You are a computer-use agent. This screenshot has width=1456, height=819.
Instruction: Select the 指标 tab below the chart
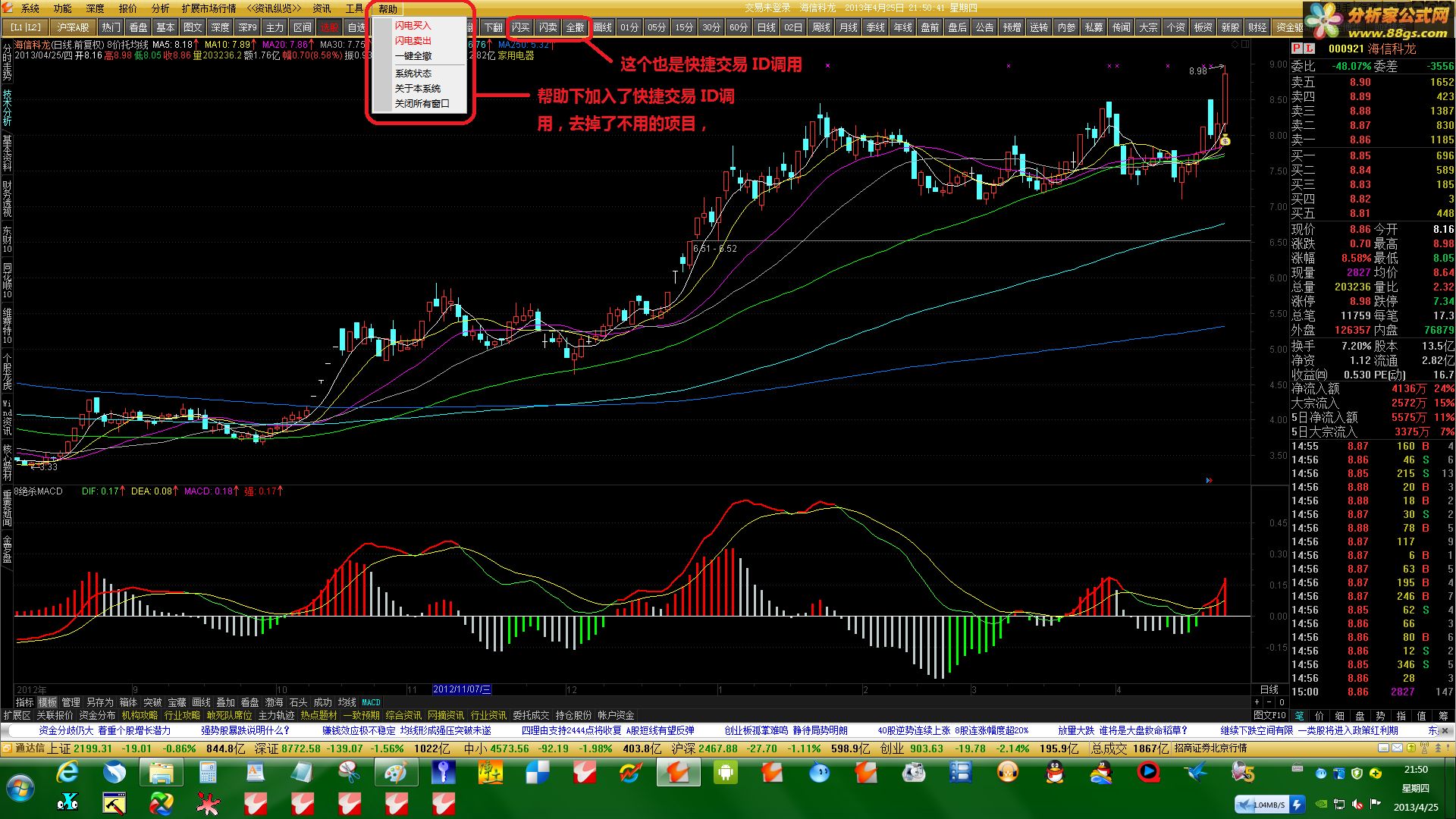[x=25, y=703]
